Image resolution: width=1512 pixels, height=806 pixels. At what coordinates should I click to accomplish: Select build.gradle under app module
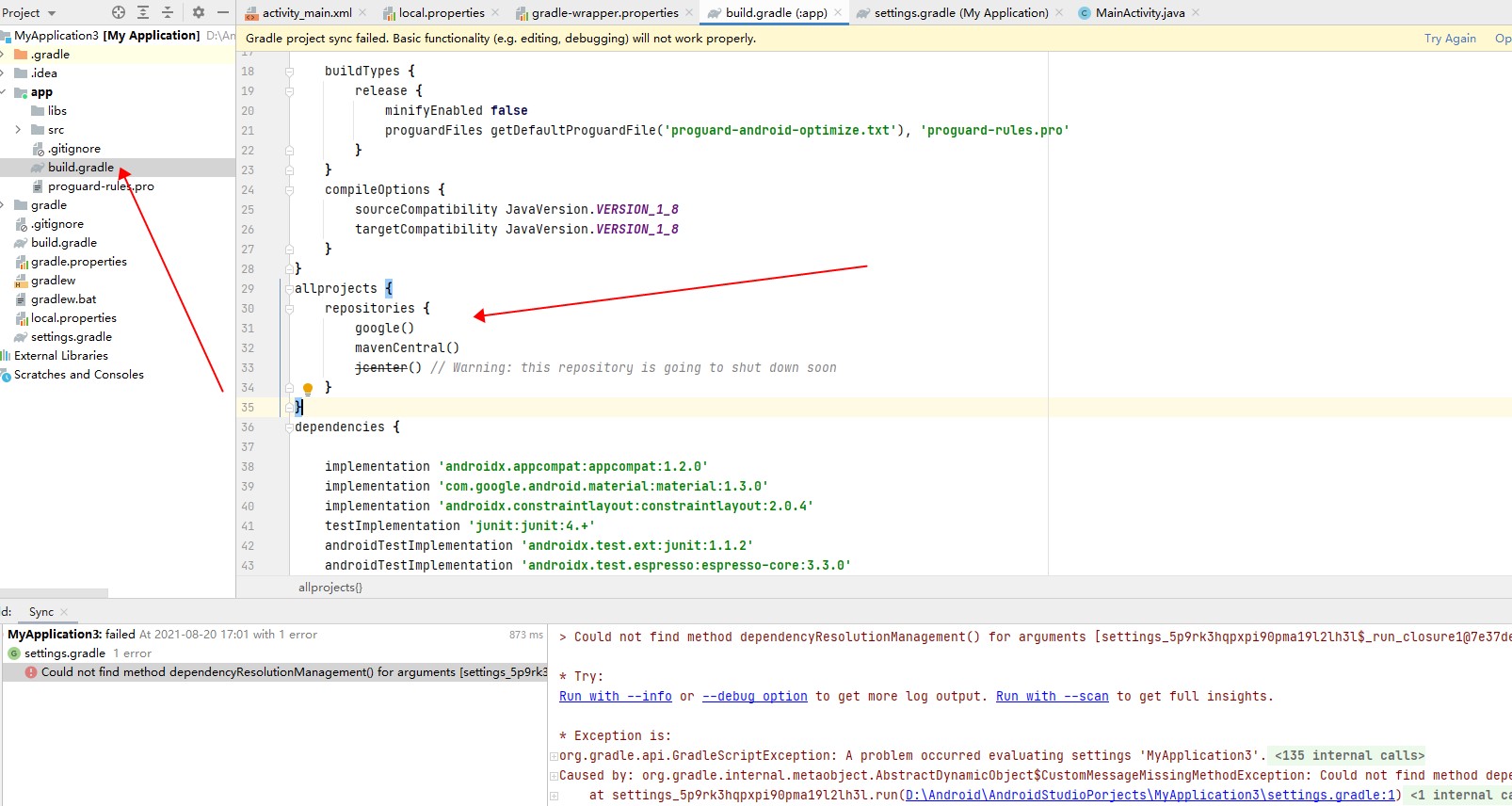click(x=80, y=167)
